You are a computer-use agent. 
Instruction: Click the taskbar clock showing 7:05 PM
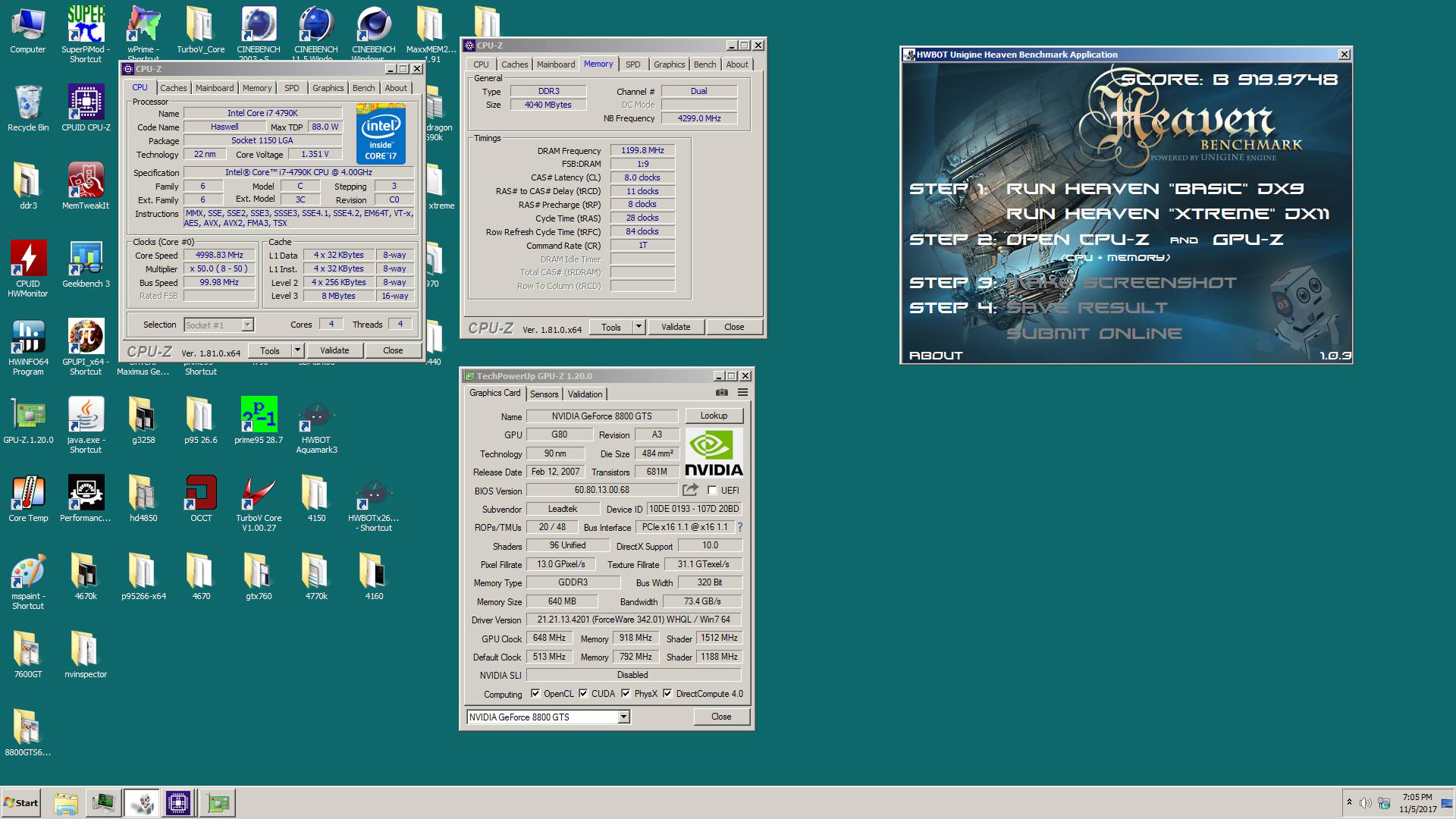[1417, 803]
